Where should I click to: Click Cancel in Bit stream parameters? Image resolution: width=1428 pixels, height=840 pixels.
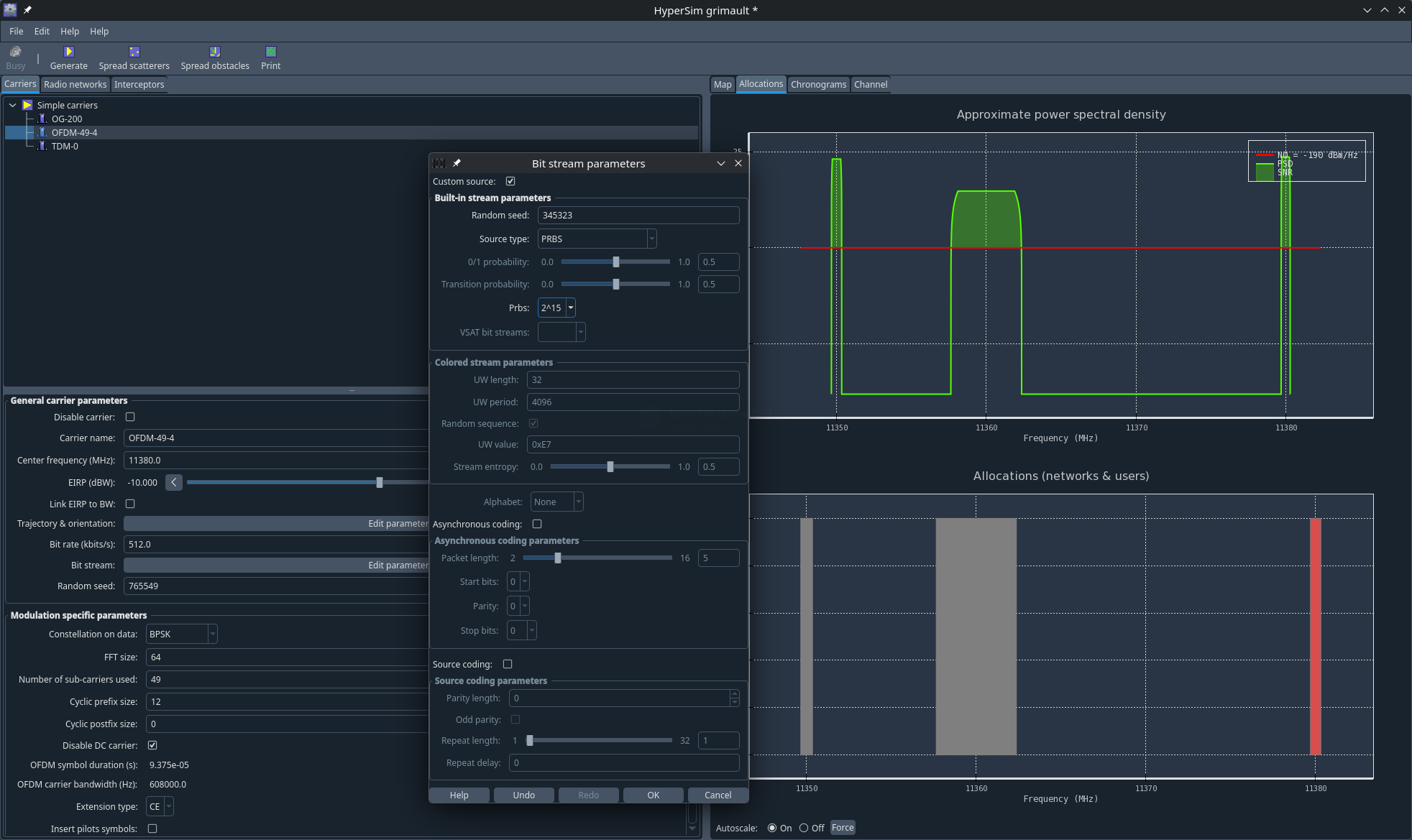[718, 795]
